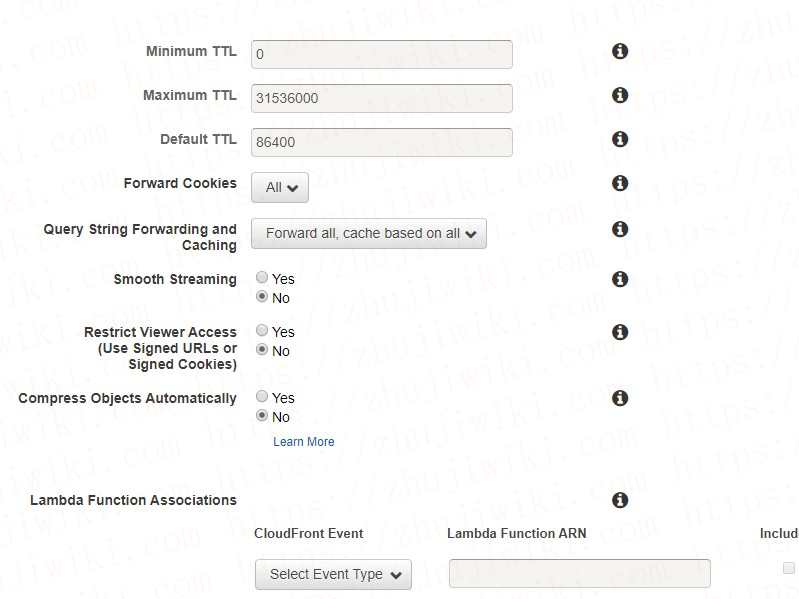Click info icon beside Minimum TTL
The image size is (799, 599).
pos(620,51)
